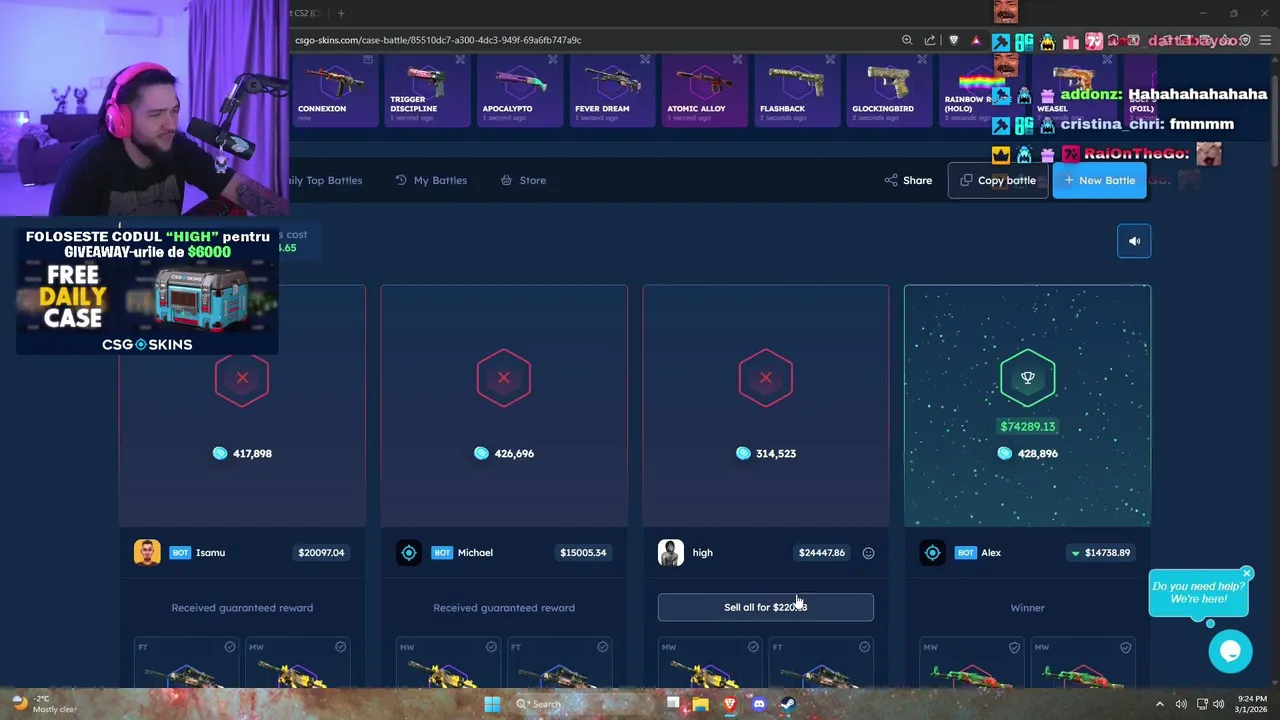
Task: Open the live chat help bubble
Action: point(1230,651)
